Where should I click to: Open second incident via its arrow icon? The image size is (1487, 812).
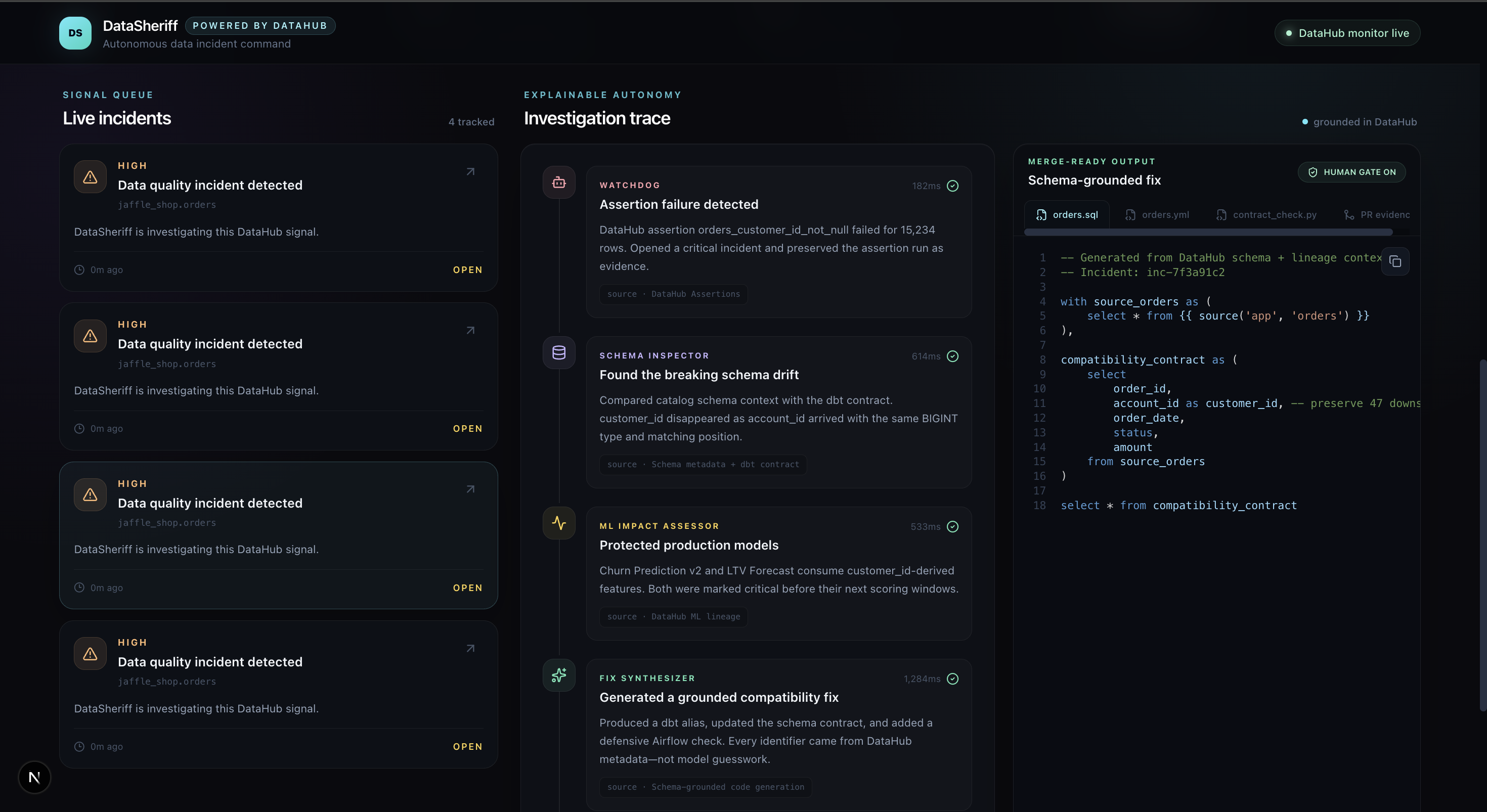(x=470, y=330)
